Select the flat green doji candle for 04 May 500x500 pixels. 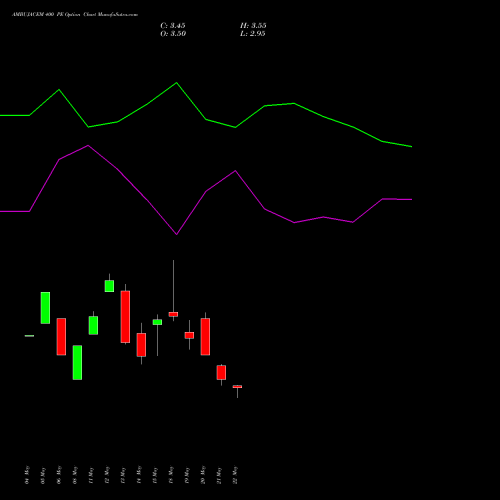click(29, 336)
